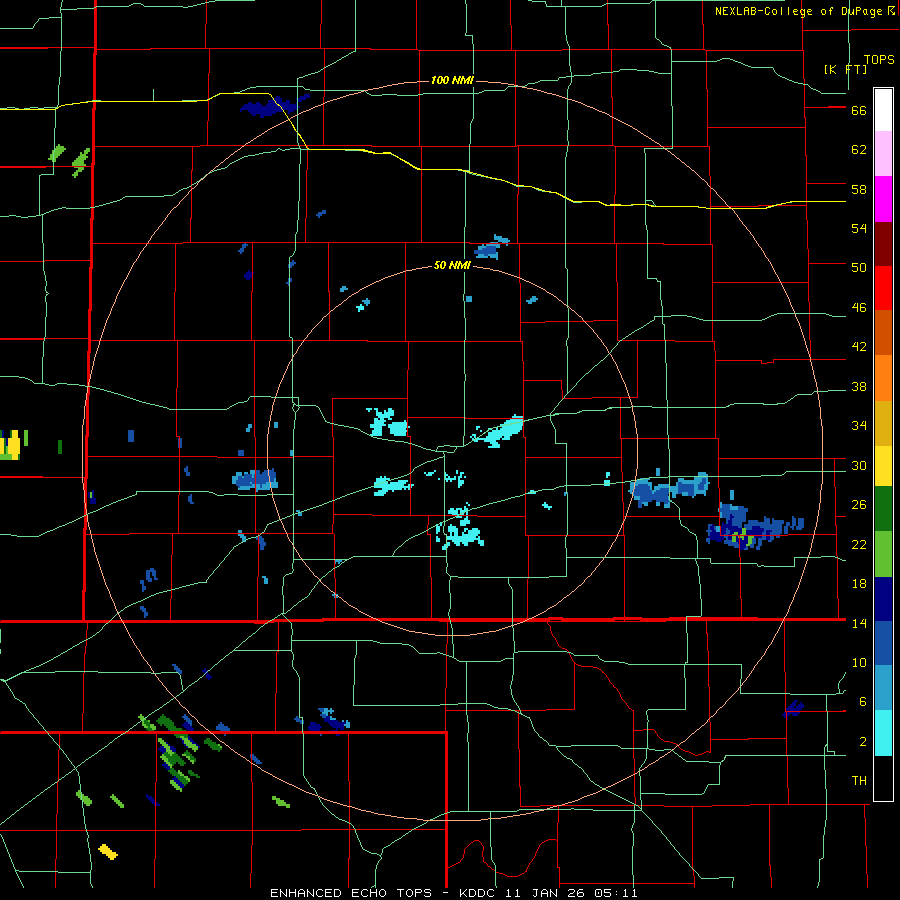Screen dimensions: 900x900
Task: Pick the dark red 54 kft legend swatch
Action: (x=883, y=244)
